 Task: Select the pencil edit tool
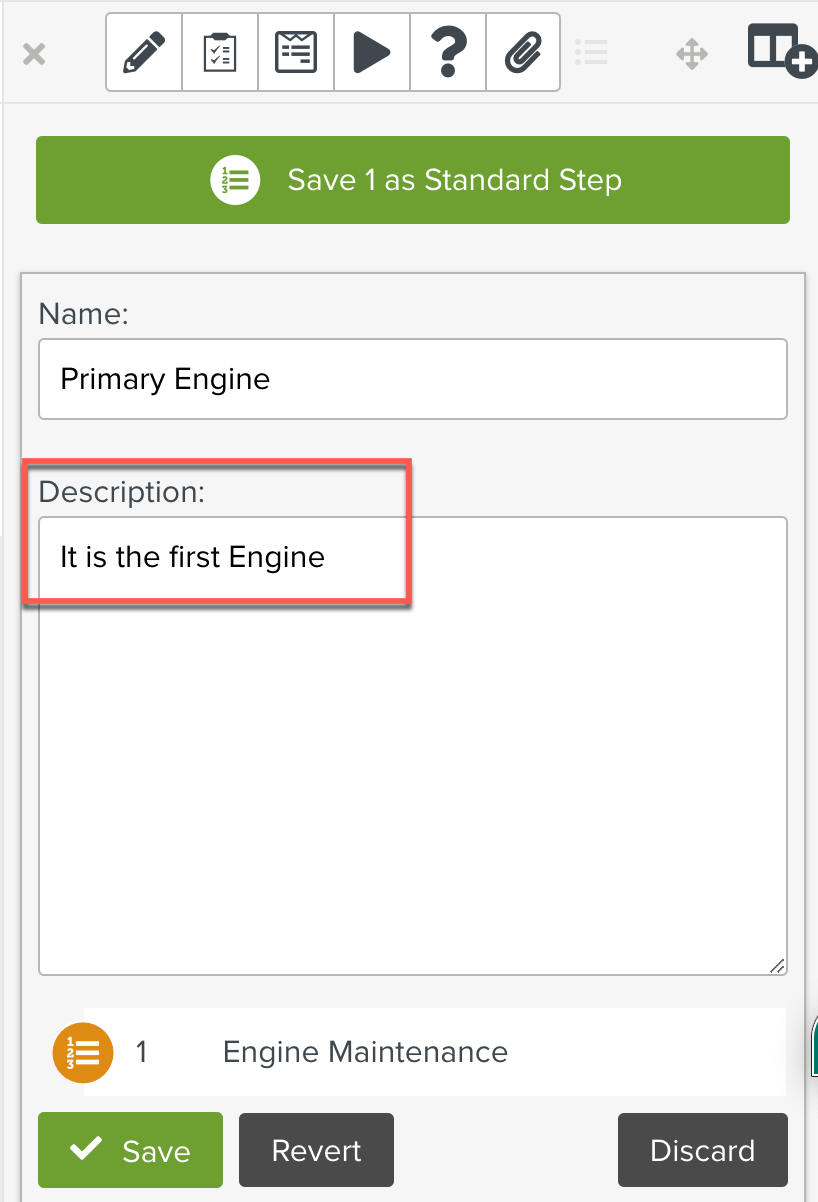143,52
